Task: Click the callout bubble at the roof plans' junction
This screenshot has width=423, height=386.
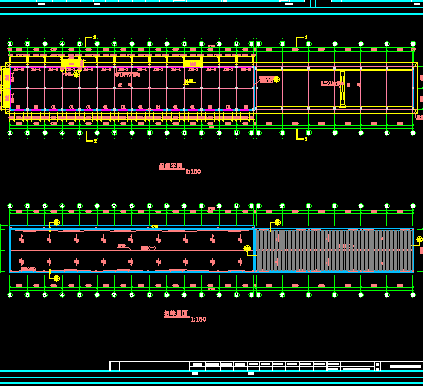Action: click(247, 248)
